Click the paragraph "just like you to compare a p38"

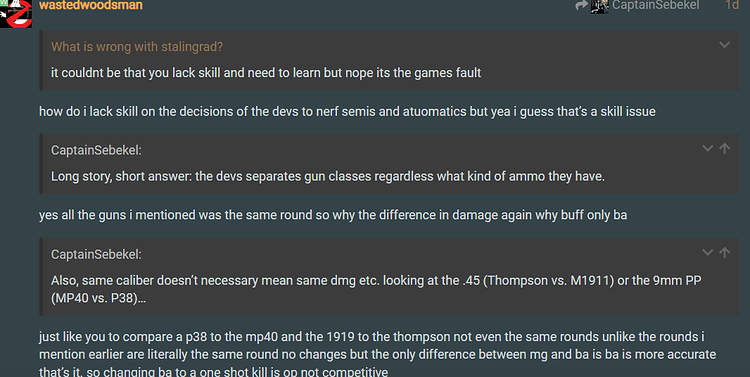(378, 355)
